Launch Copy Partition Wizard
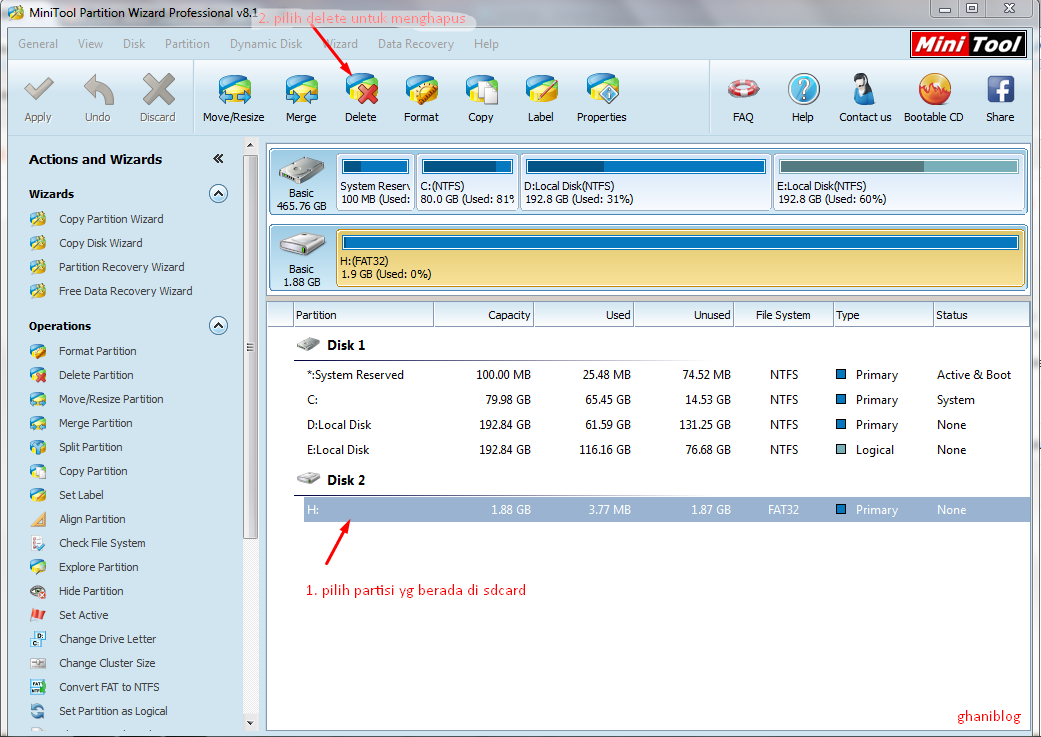Screen dimensions: 1041x737 click(111, 219)
